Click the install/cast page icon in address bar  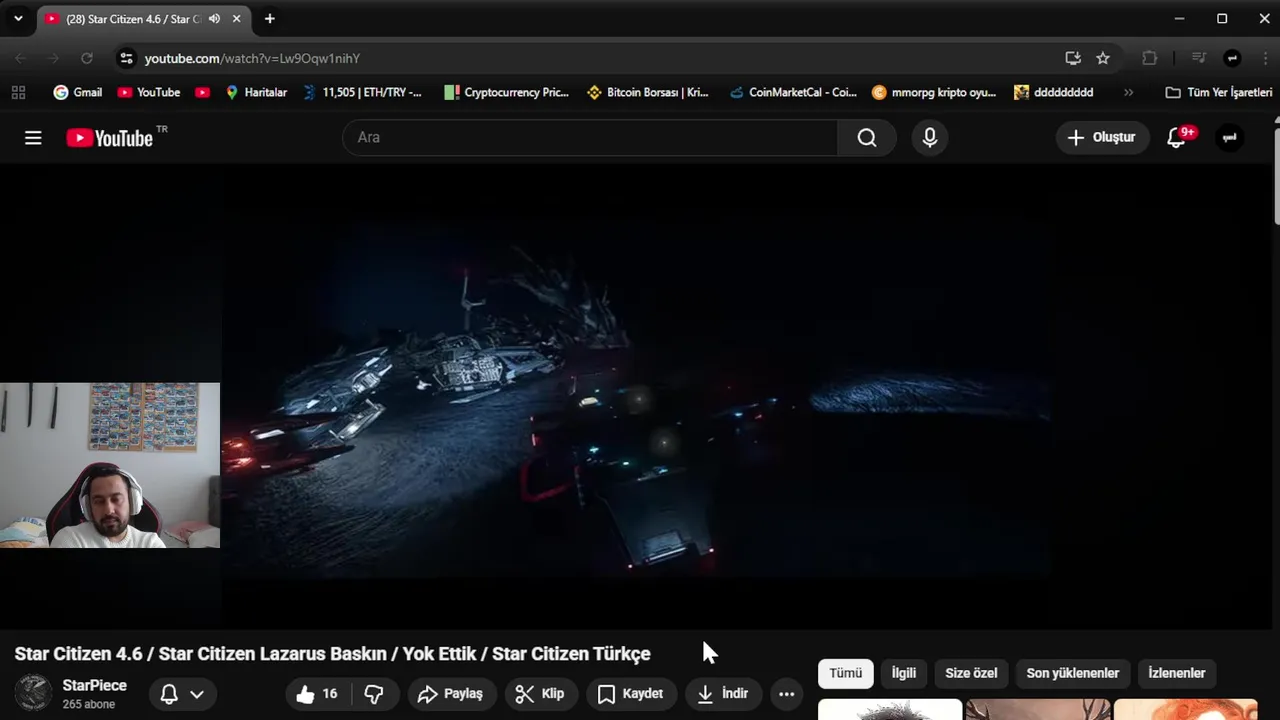click(x=1073, y=58)
